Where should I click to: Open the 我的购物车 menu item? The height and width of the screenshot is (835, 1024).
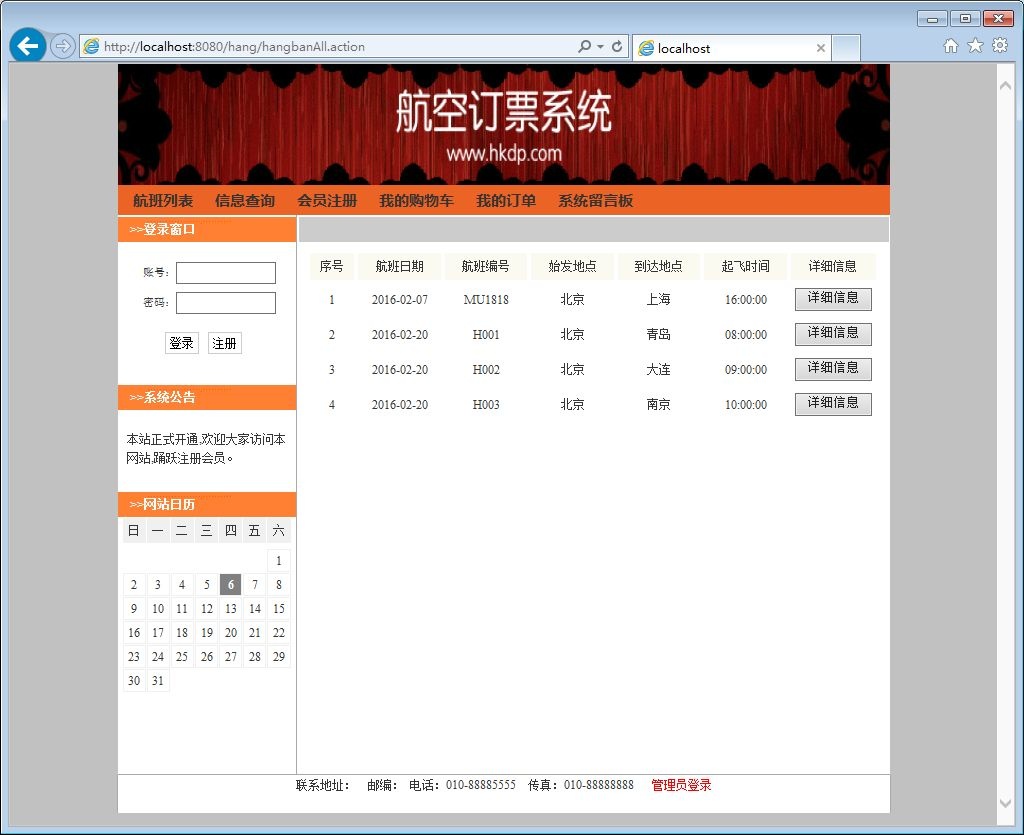417,200
